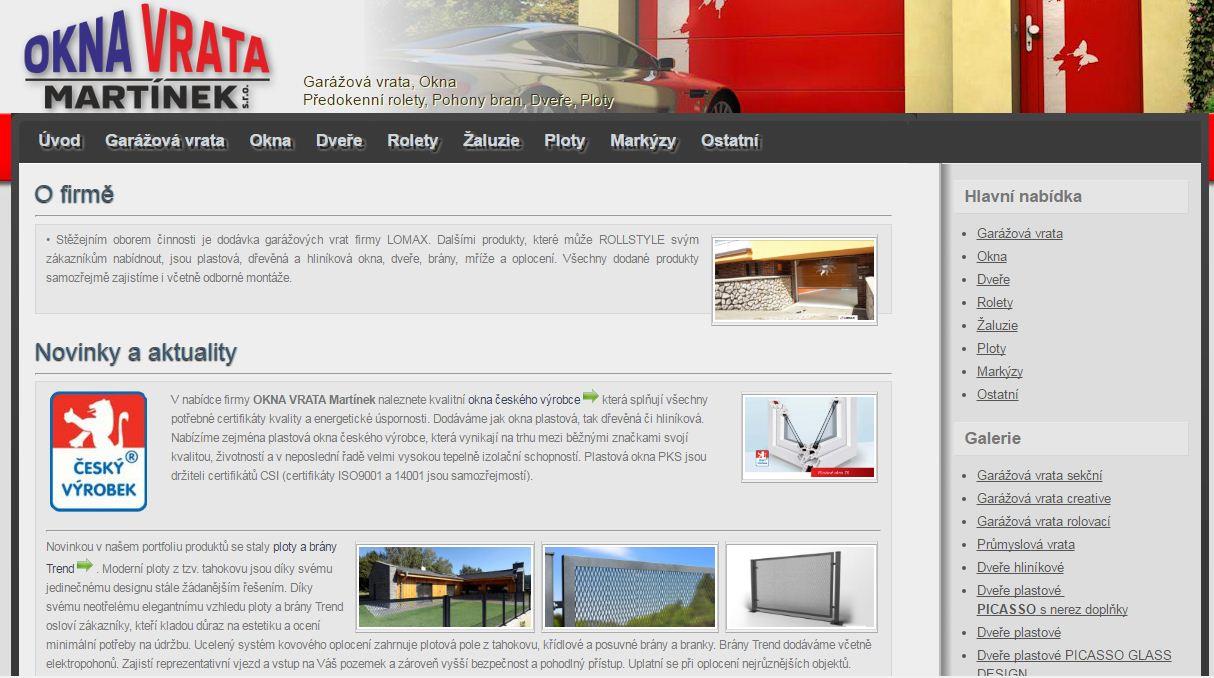The width and height of the screenshot is (1214, 678).
Task: Click Ploty link in Hlavní nabídka sidebar
Action: pos(991,349)
